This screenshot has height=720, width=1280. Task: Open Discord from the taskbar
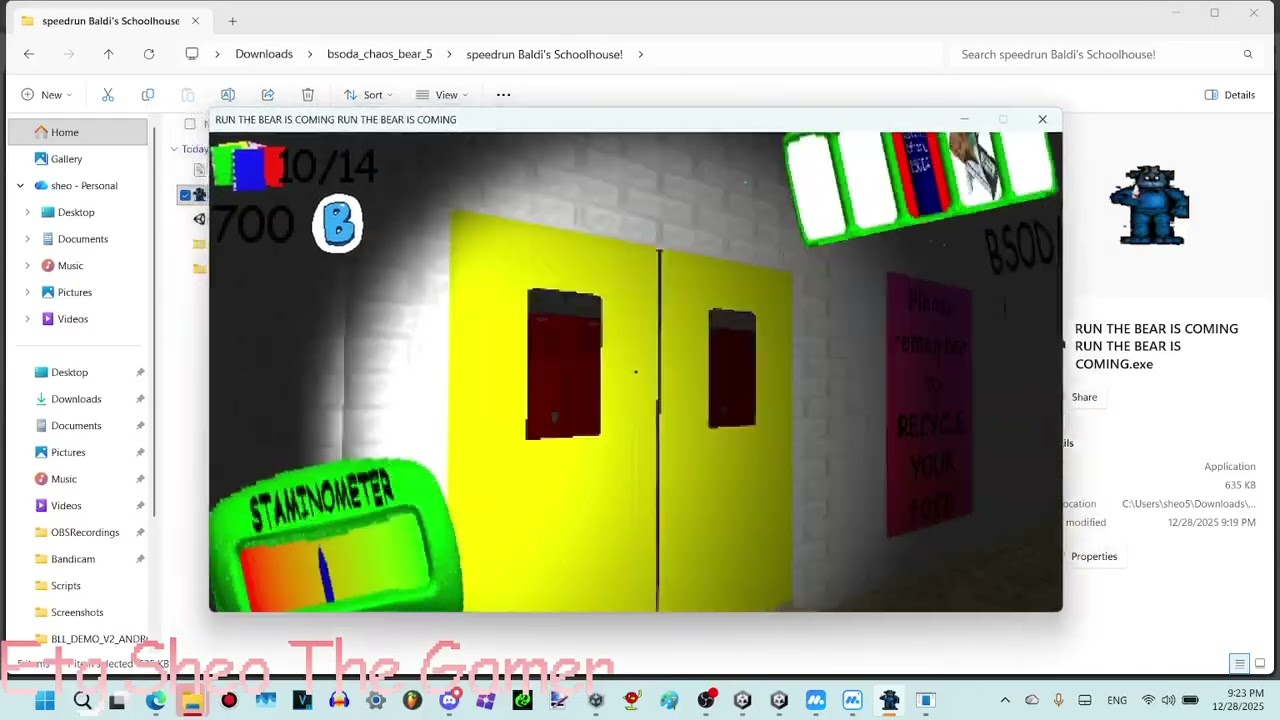(x=449, y=701)
